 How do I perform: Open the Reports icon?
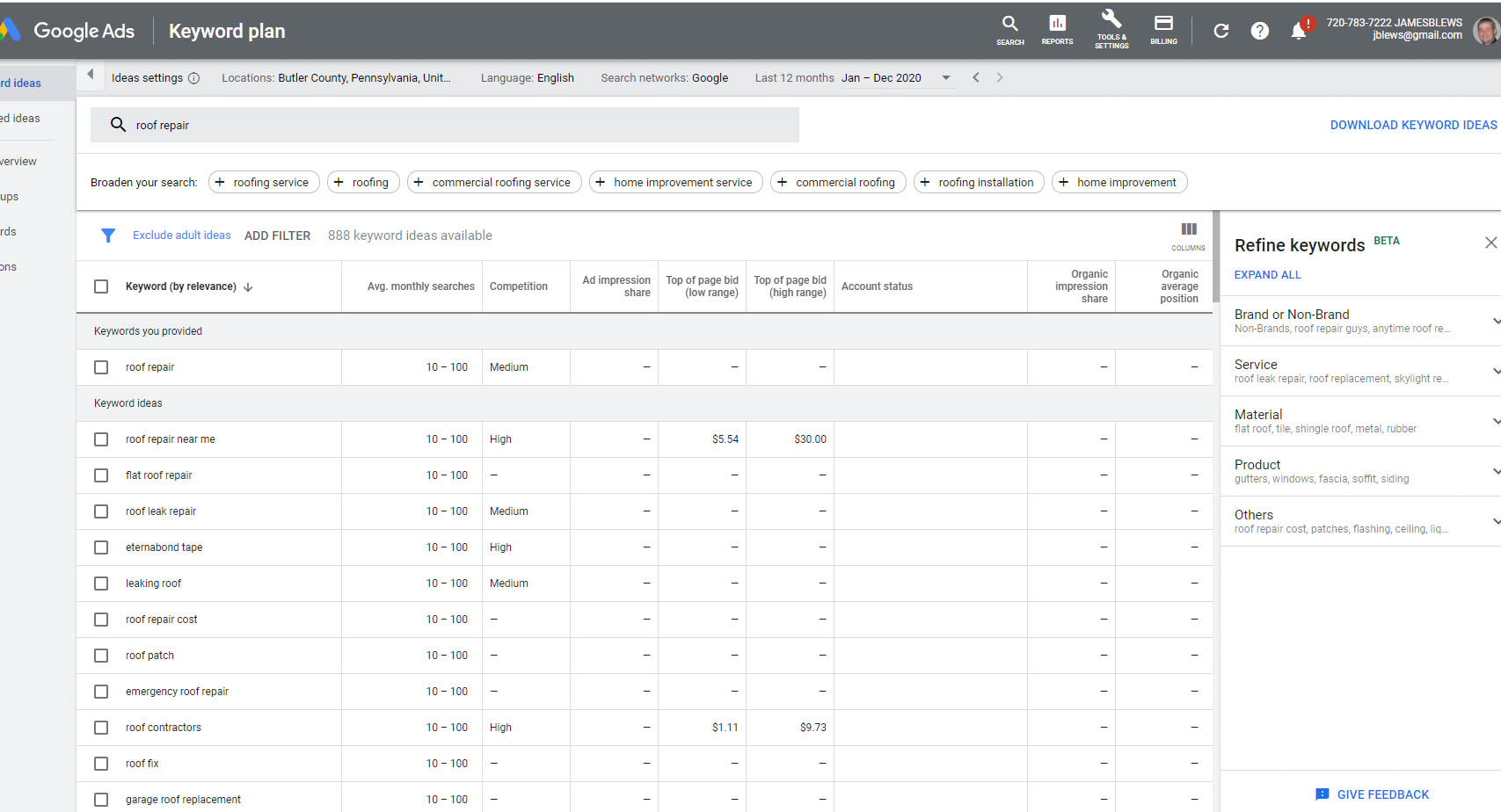click(x=1057, y=30)
